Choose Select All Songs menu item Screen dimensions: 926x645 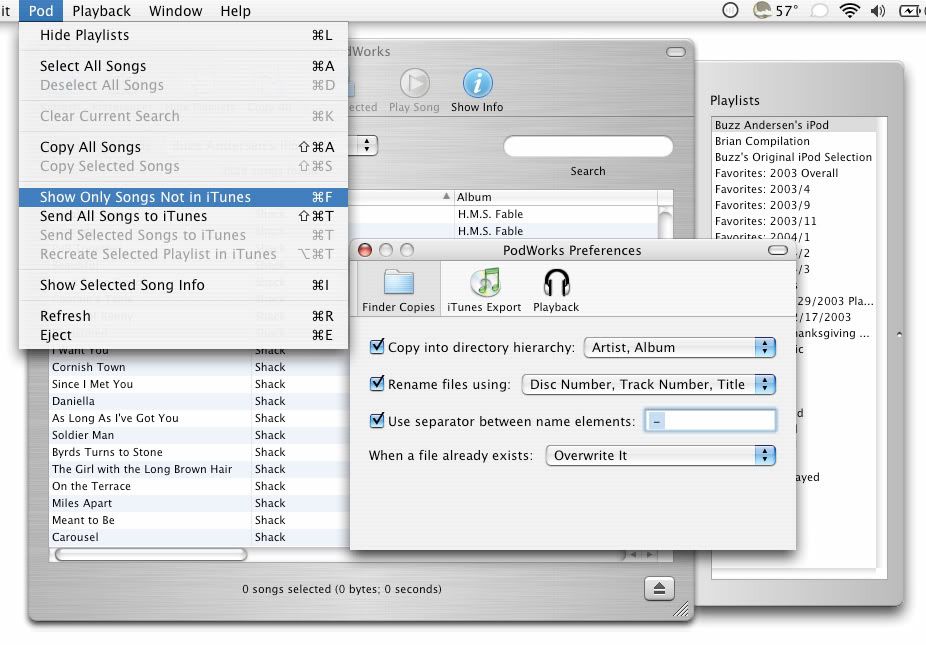(x=183, y=66)
